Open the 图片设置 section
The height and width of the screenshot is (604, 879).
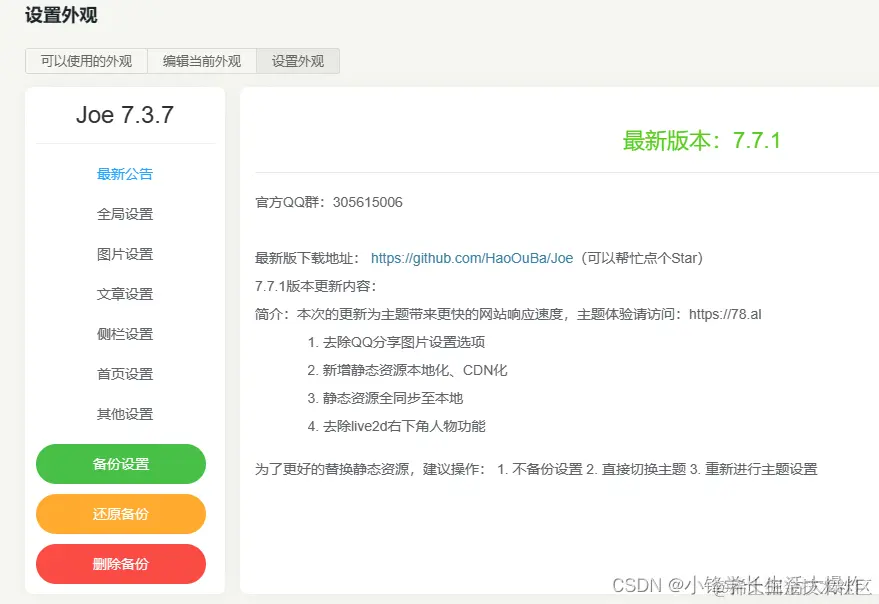click(124, 253)
